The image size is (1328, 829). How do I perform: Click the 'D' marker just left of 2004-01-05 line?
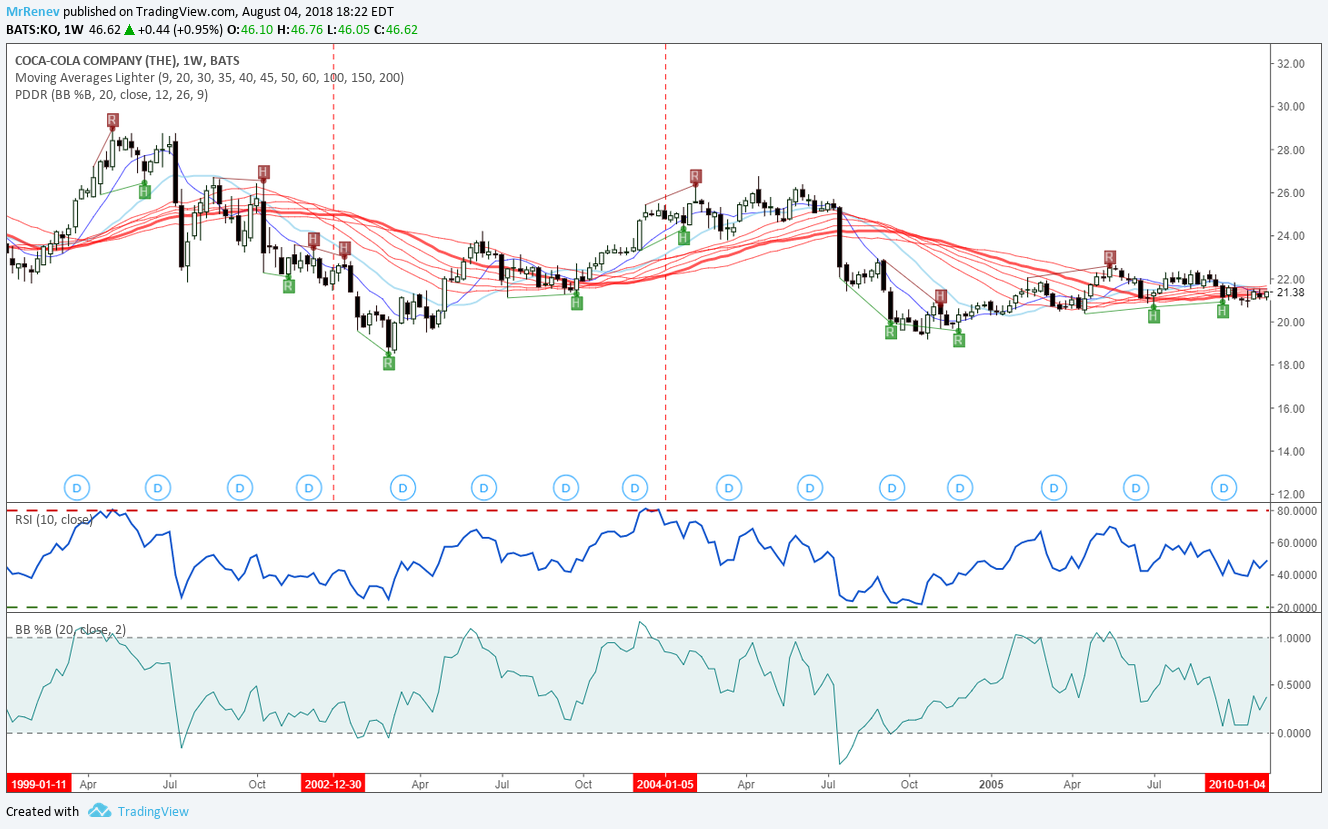[x=635, y=488]
